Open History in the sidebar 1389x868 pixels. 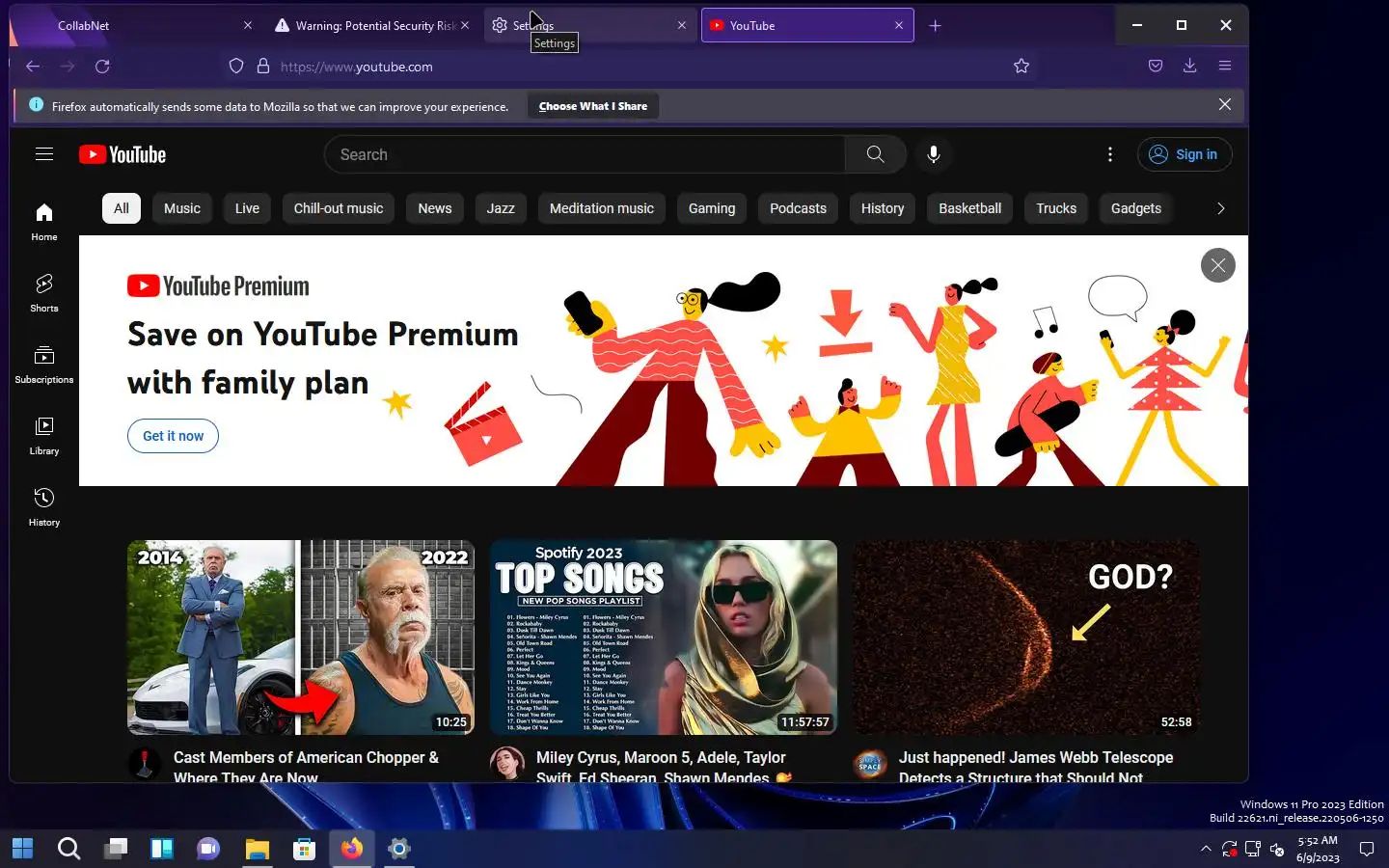point(44,508)
